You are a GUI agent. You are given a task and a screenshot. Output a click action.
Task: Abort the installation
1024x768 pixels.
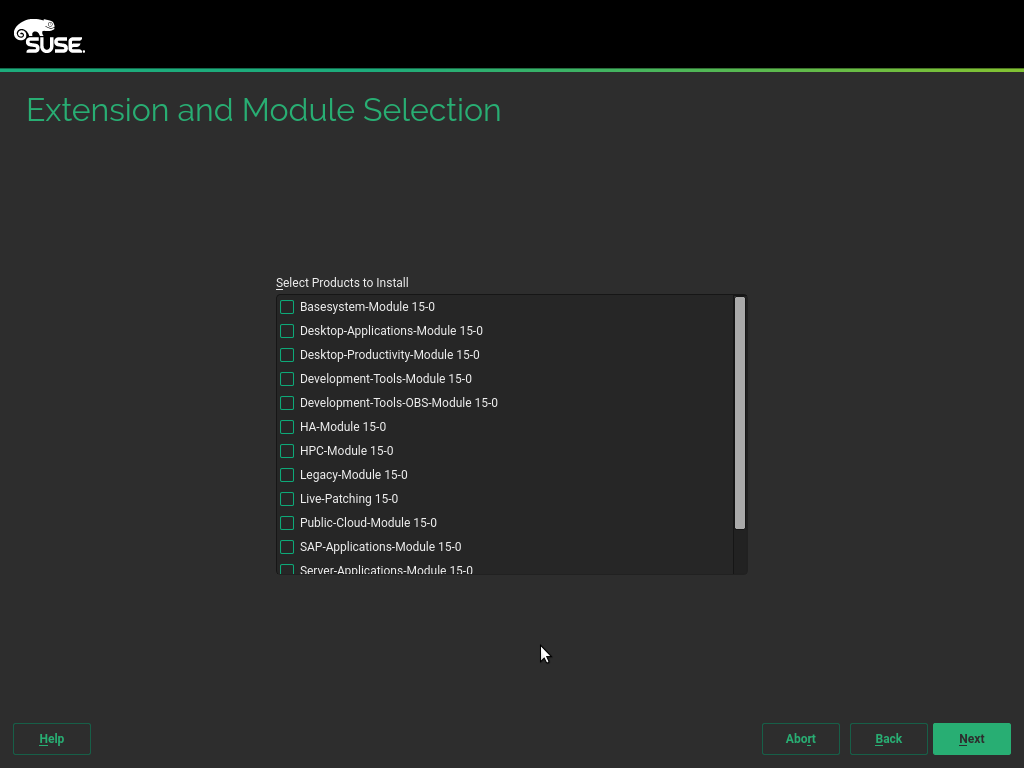(x=800, y=739)
